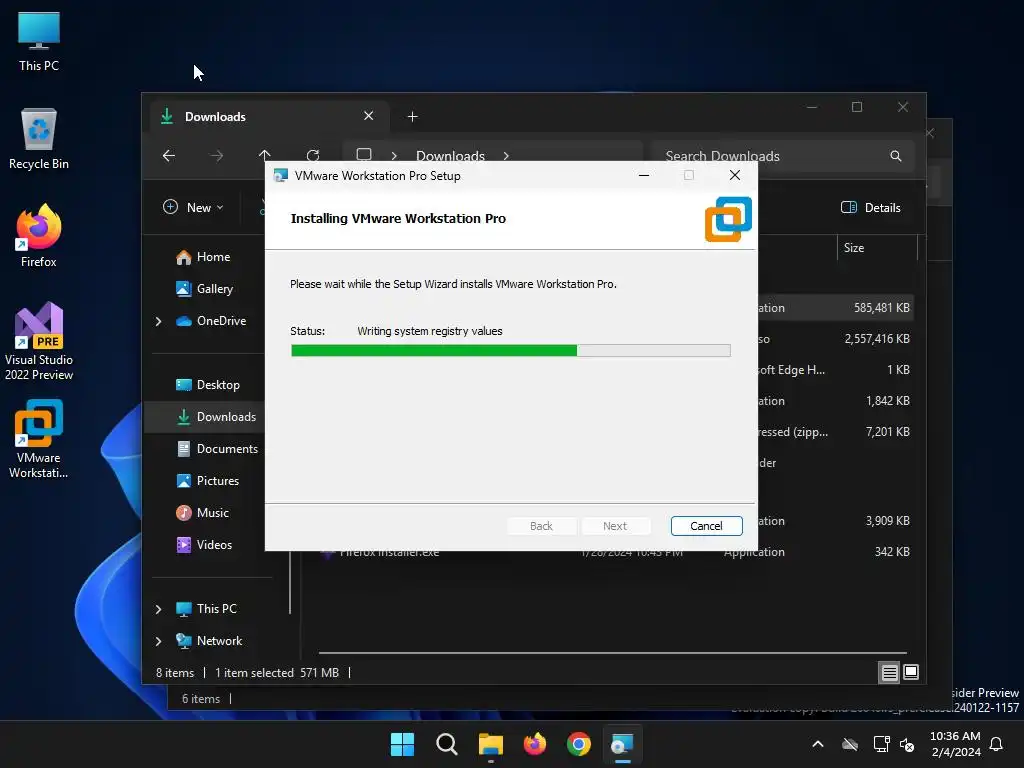The height and width of the screenshot is (768, 1024).
Task: Open network status tray icon
Action: [881, 744]
